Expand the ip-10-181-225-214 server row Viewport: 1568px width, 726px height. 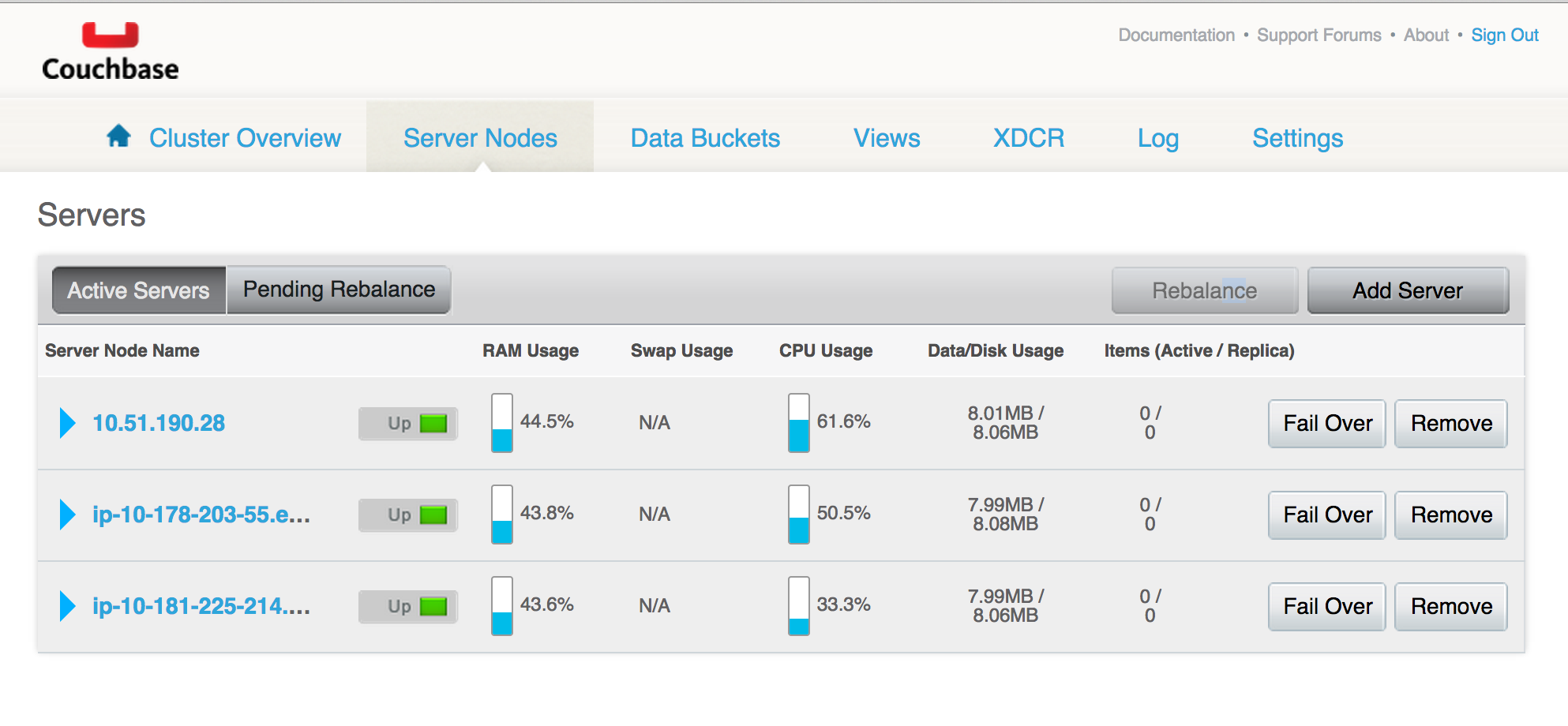pyautogui.click(x=68, y=606)
